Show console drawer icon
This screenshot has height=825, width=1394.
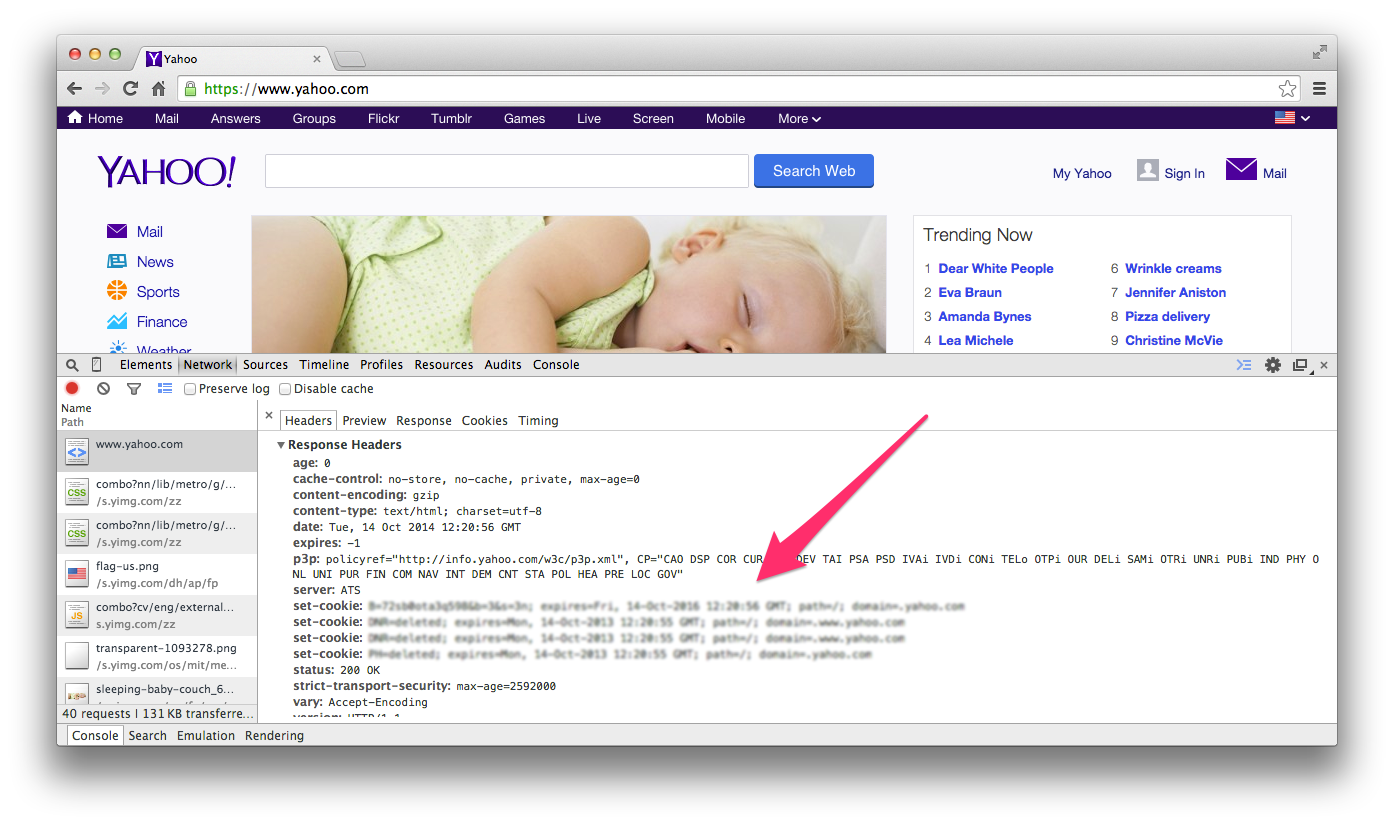pyautogui.click(x=1244, y=365)
